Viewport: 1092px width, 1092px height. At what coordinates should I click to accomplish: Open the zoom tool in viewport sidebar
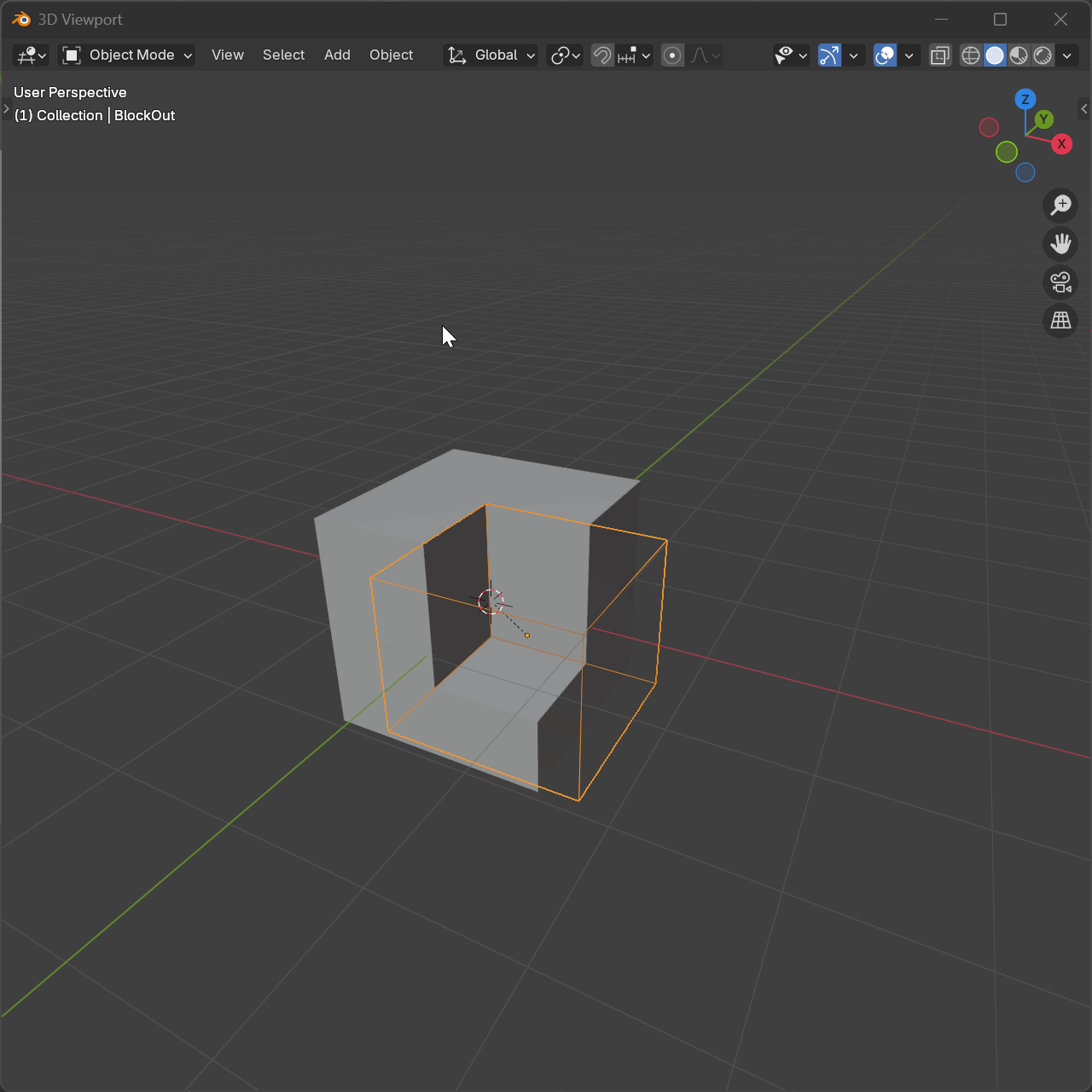(1060, 205)
